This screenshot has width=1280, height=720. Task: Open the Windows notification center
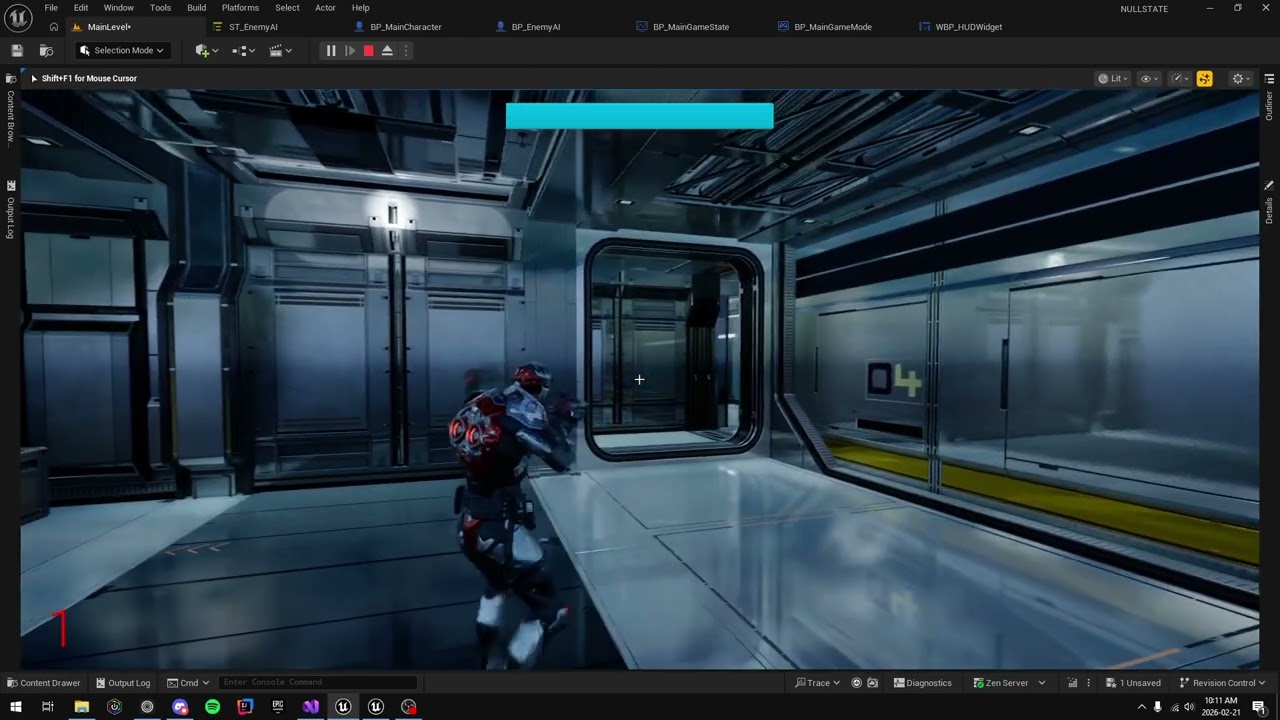1258,707
